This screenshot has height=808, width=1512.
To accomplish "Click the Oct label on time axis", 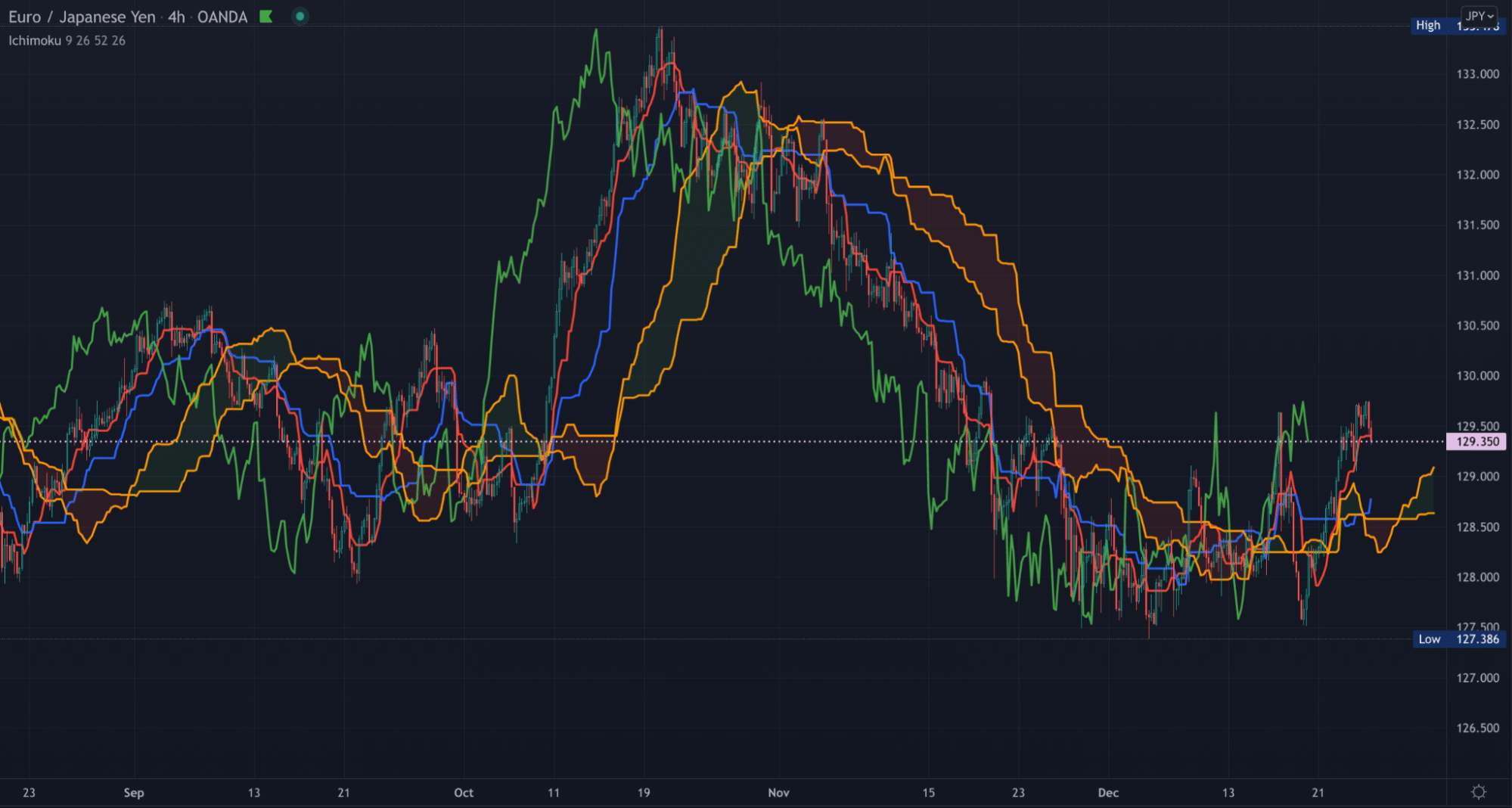I will click(x=464, y=793).
